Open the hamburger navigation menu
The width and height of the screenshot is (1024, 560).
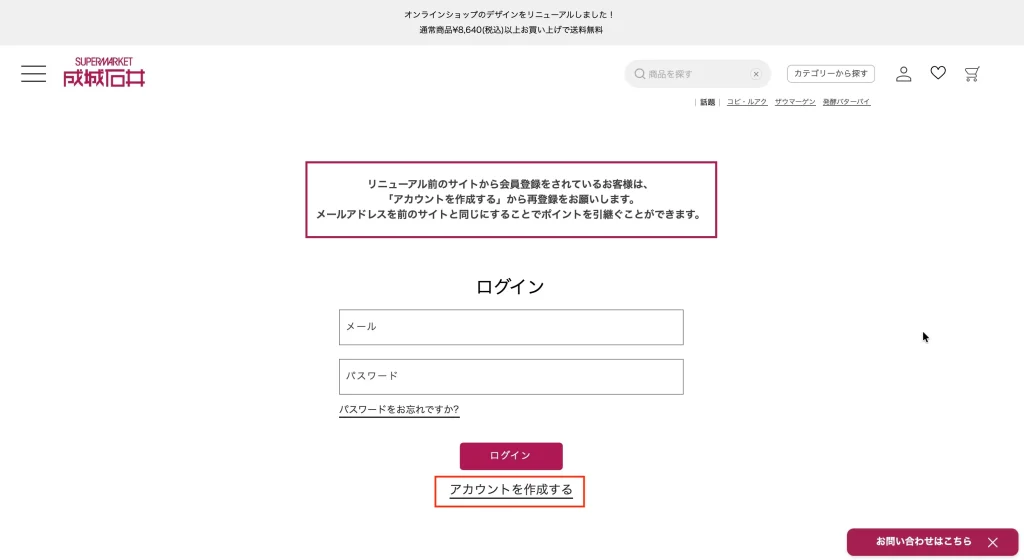[33, 74]
